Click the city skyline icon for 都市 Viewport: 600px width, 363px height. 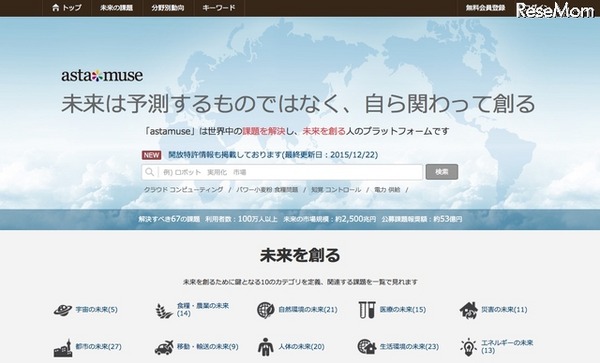(x=63, y=347)
